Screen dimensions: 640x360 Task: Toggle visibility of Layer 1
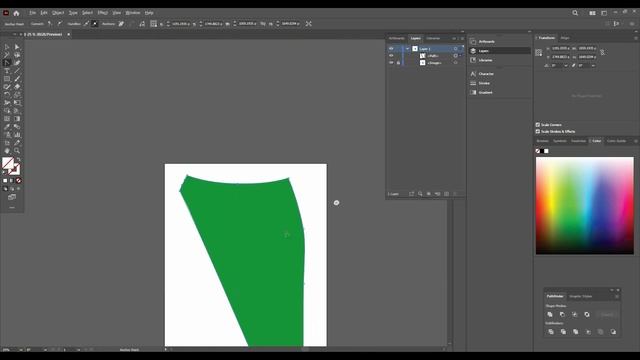pyautogui.click(x=391, y=49)
